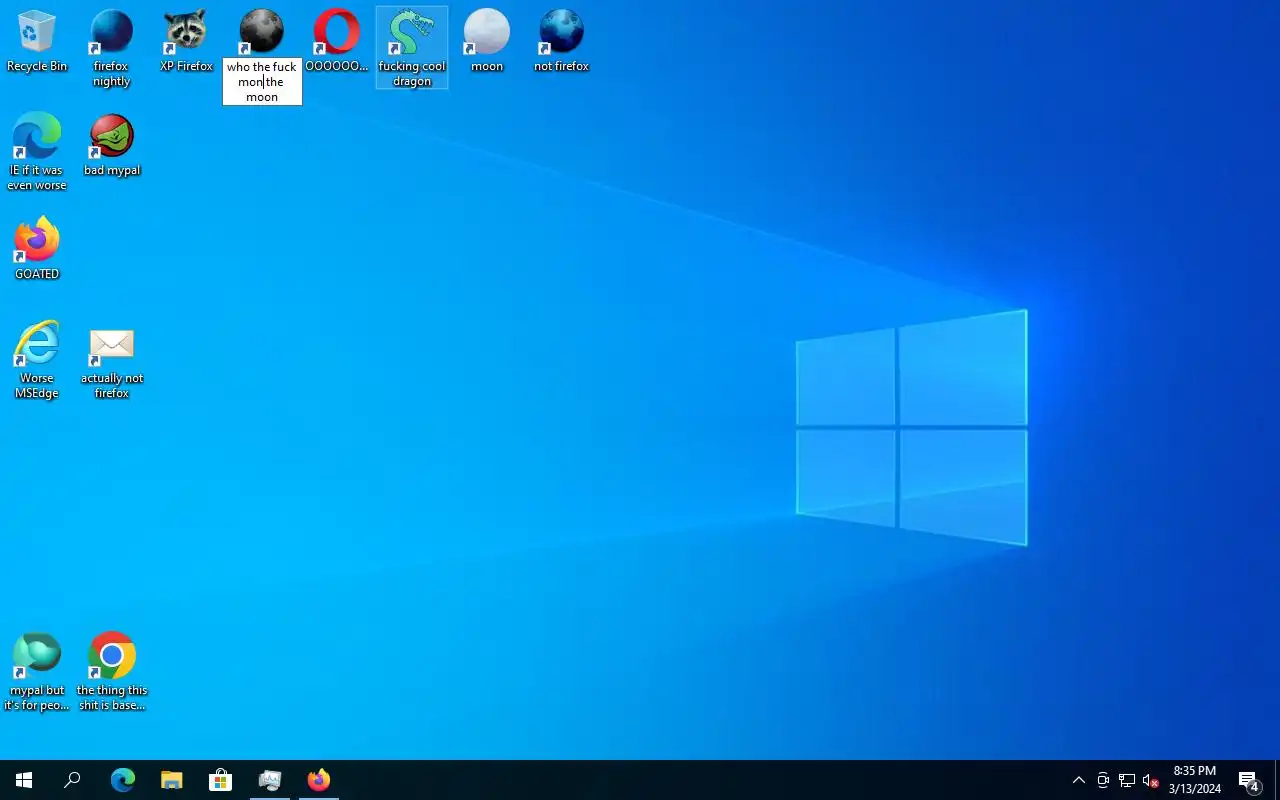This screenshot has width=1280, height=800.
Task: Open the Windows Start menu
Action: (24, 780)
